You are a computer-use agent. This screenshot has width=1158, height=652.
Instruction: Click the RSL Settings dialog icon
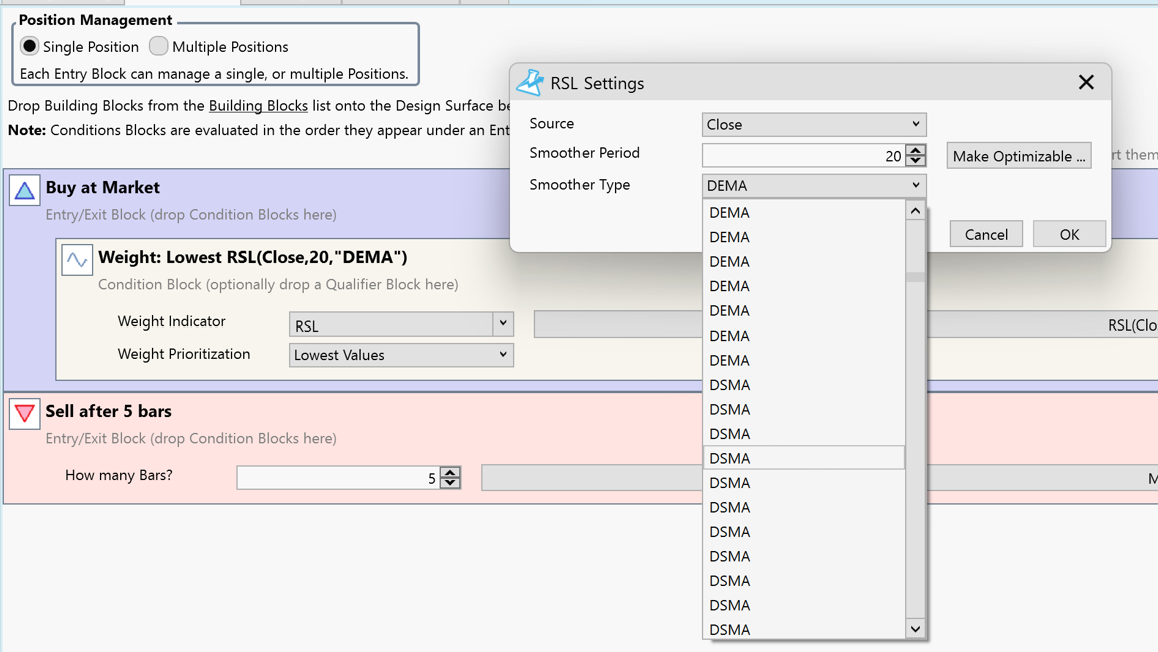click(530, 83)
